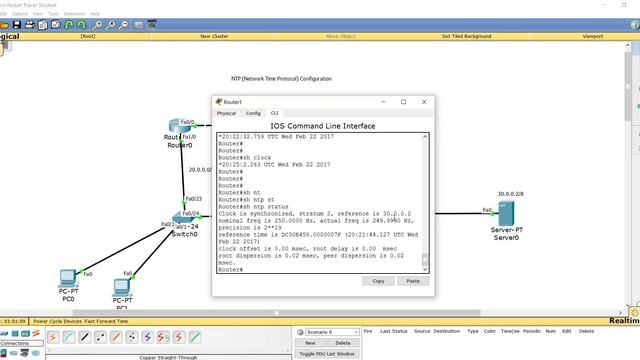
Task: Open the Extensions menu
Action: tap(74, 14)
